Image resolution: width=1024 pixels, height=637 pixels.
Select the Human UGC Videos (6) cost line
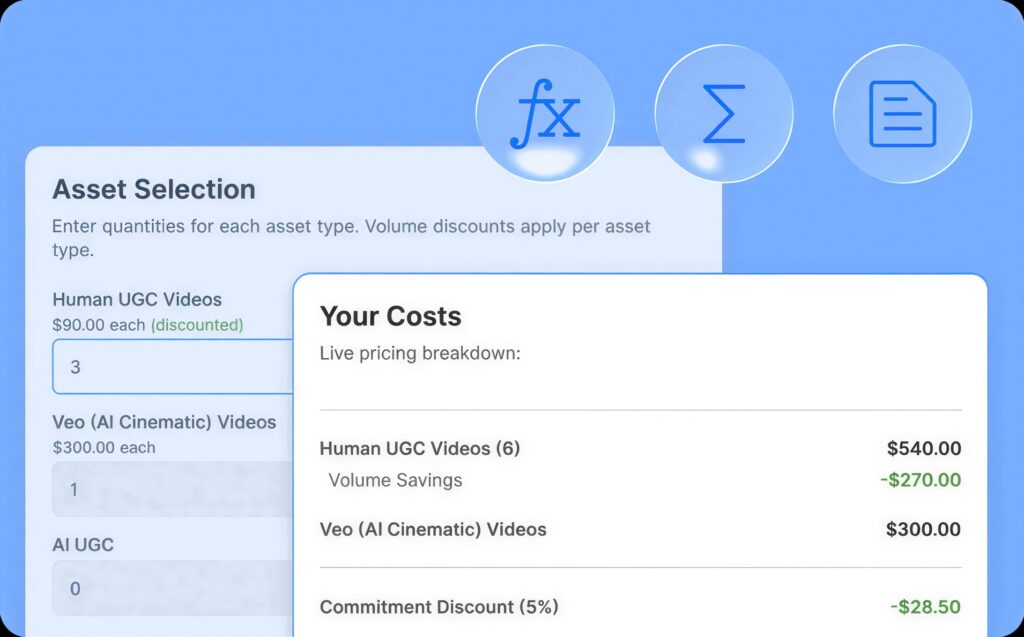click(420, 449)
